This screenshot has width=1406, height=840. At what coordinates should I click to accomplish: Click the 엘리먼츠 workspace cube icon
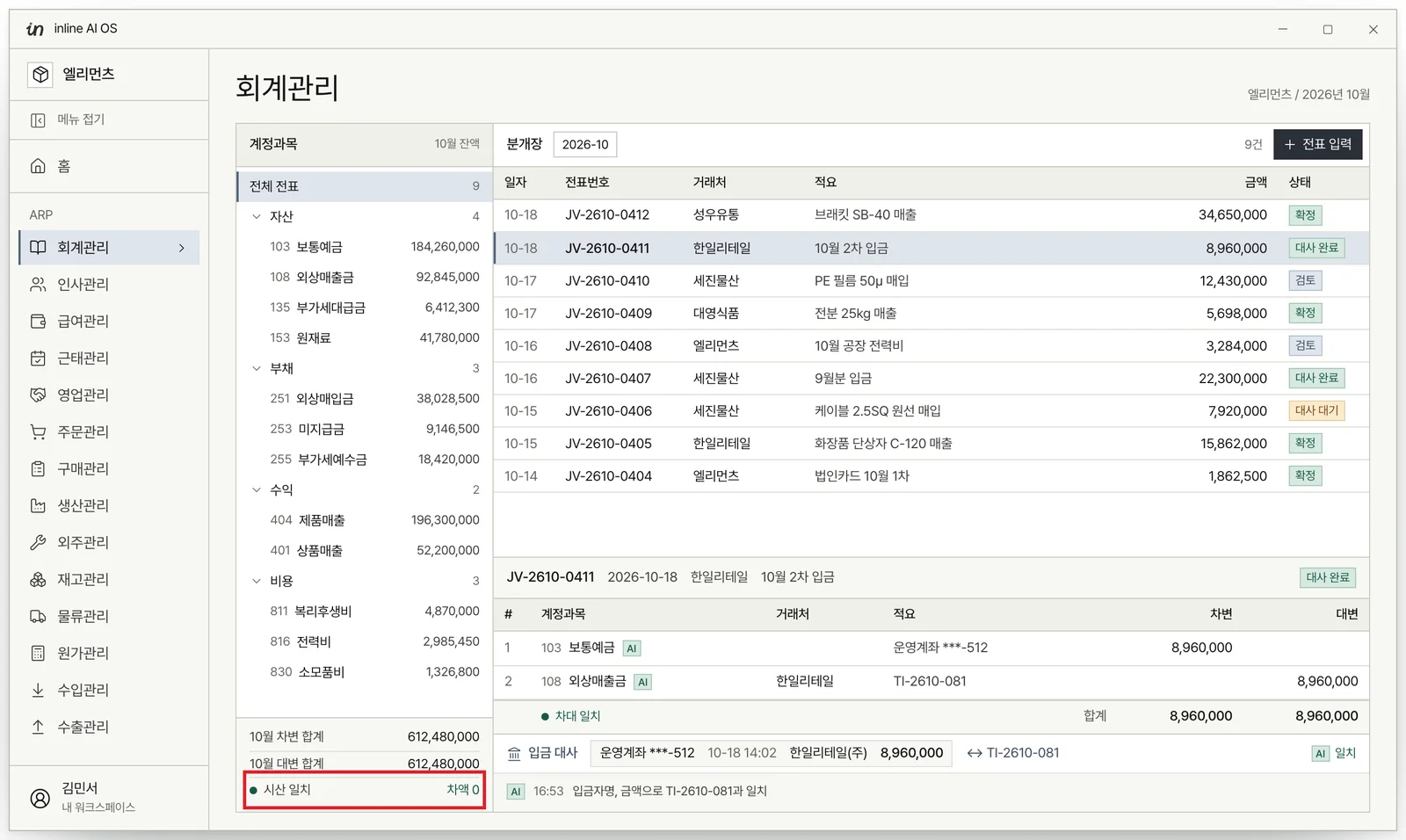pos(40,75)
